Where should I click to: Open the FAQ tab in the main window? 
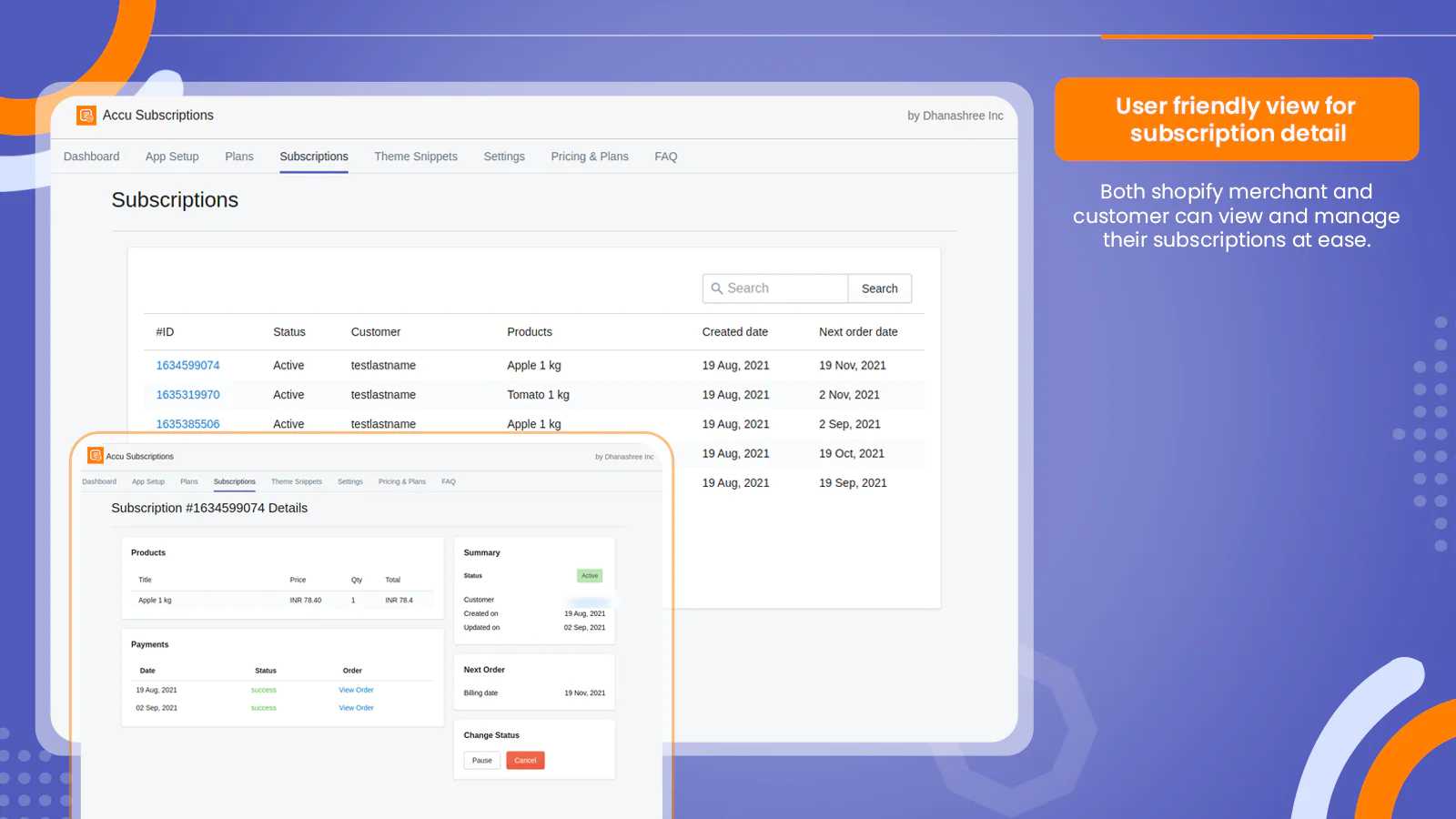coord(666,157)
